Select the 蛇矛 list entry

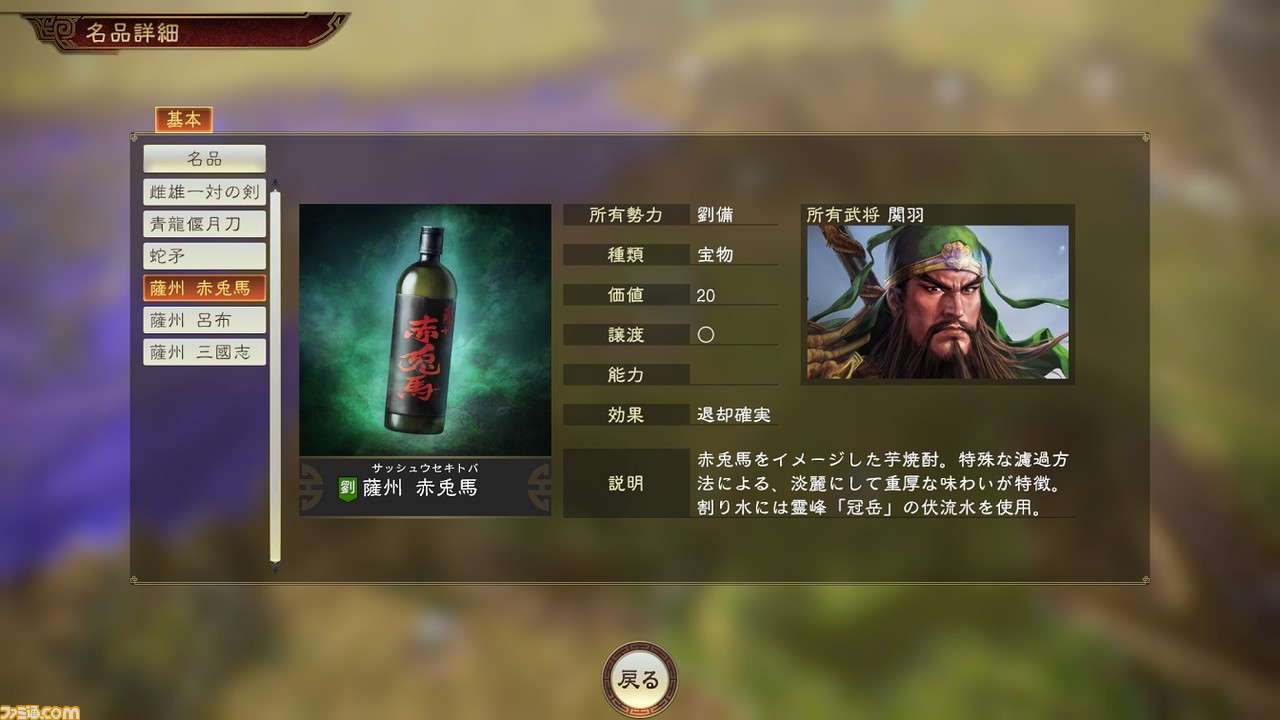point(204,255)
